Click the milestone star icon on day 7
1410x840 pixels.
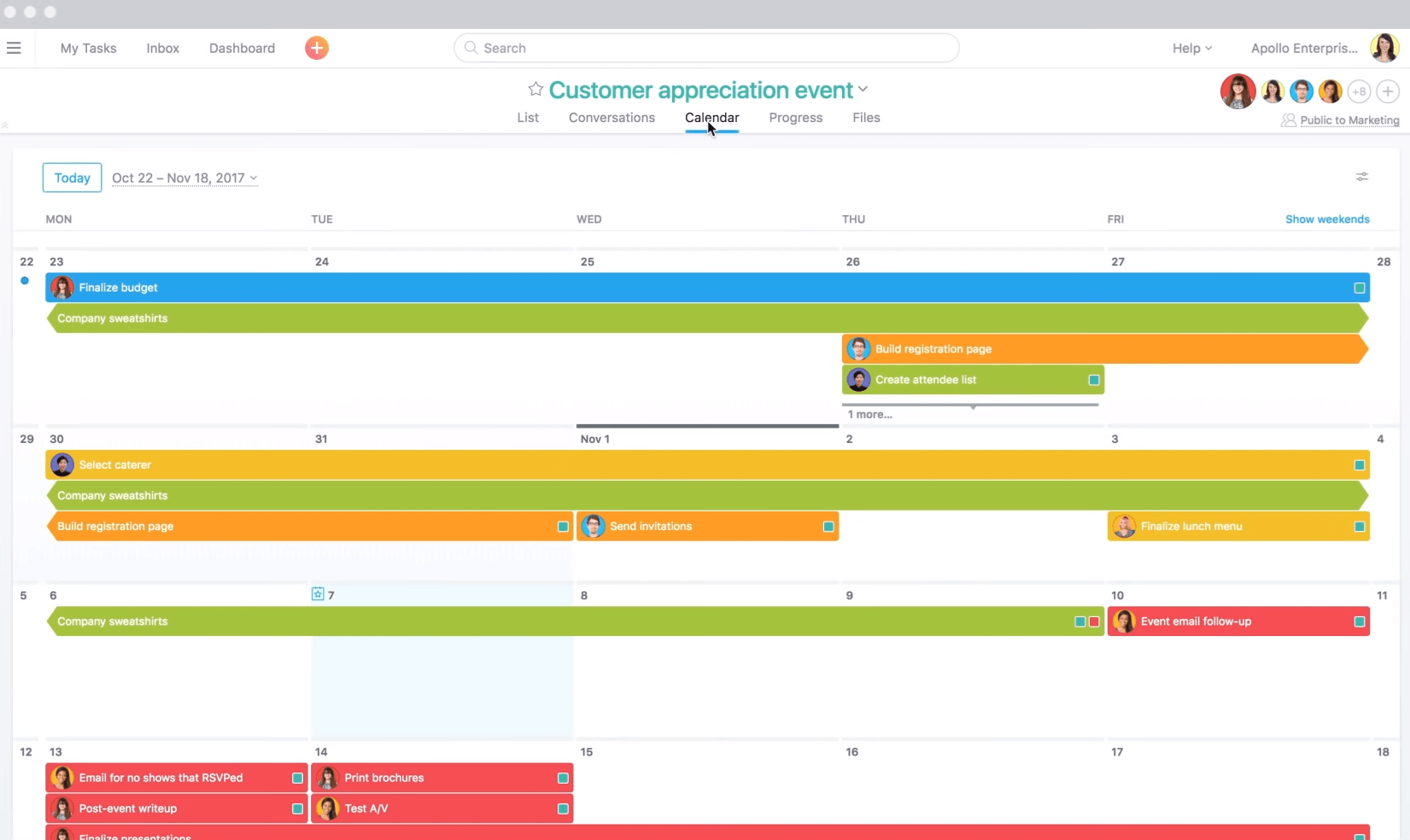click(318, 594)
